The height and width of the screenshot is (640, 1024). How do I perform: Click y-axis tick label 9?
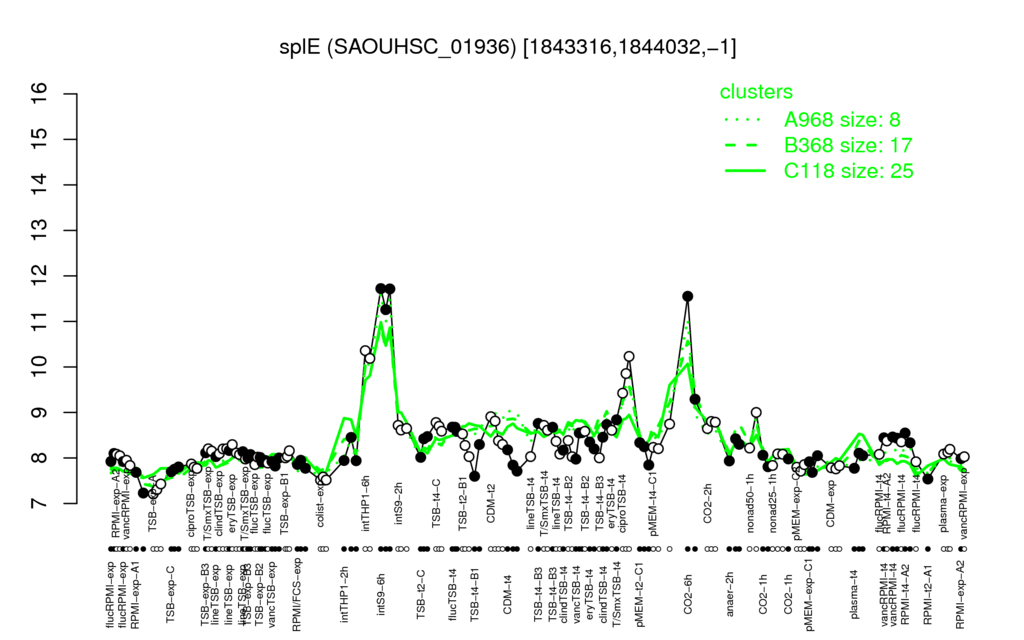coord(40,413)
